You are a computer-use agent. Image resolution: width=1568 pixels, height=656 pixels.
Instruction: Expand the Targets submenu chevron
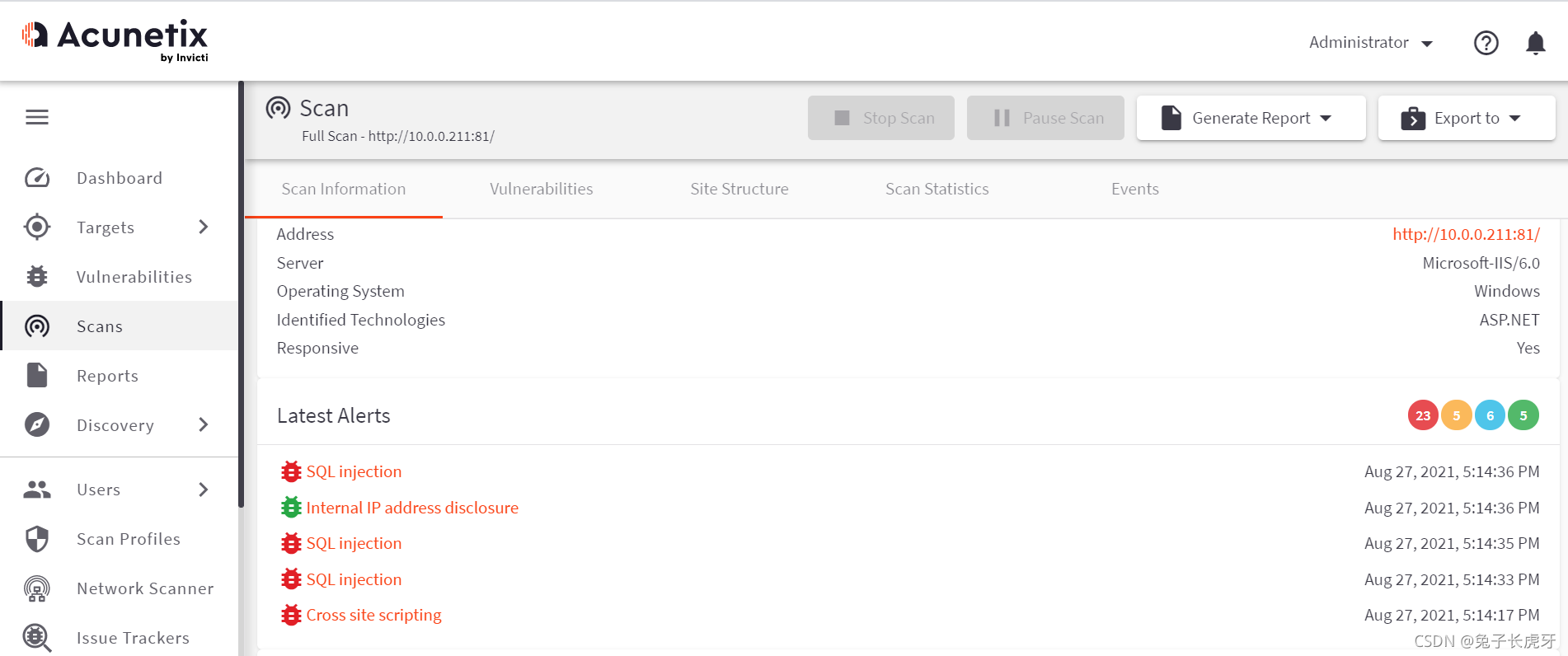[204, 227]
